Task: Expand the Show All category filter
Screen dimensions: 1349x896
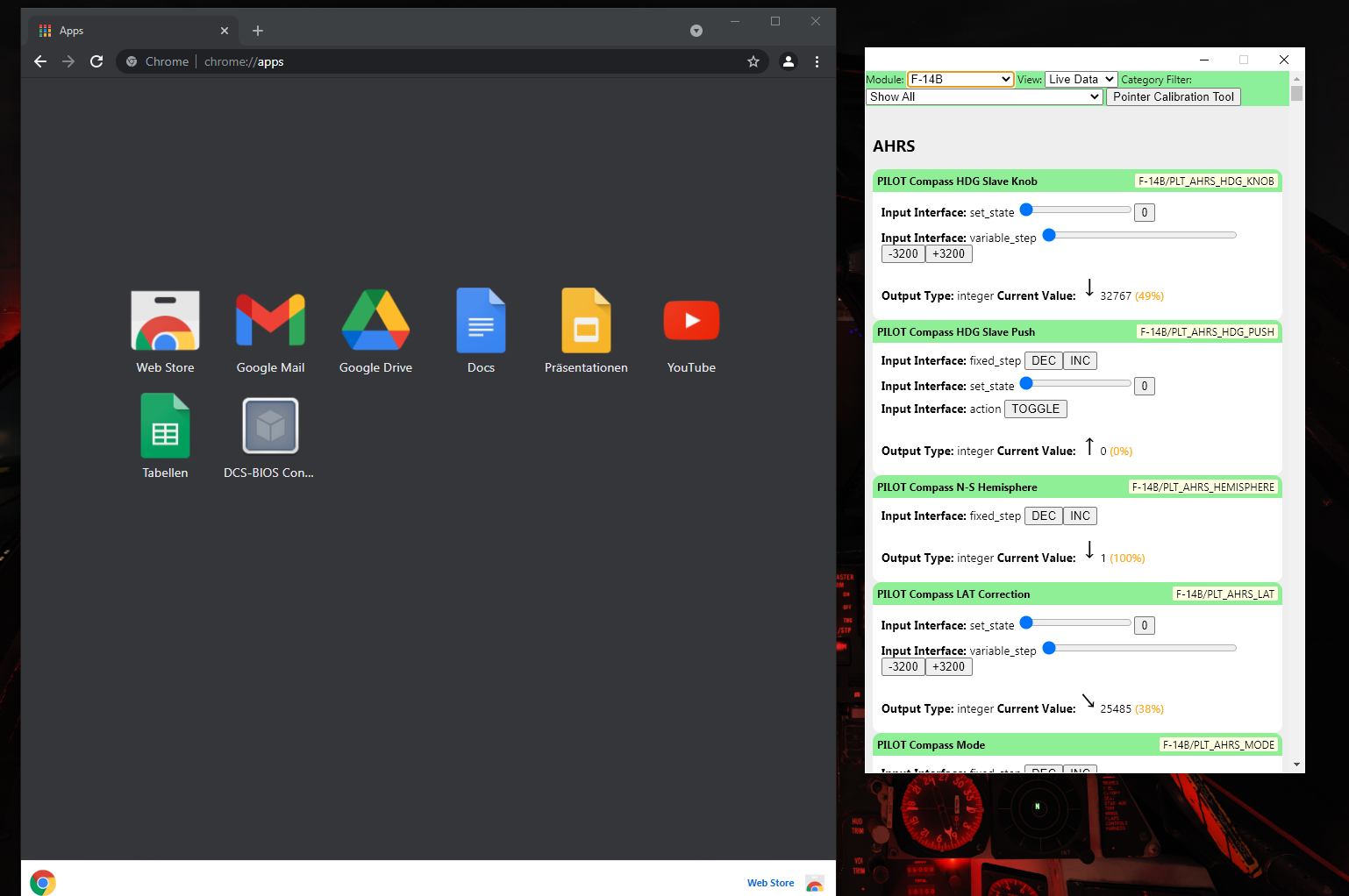Action: click(x=984, y=96)
